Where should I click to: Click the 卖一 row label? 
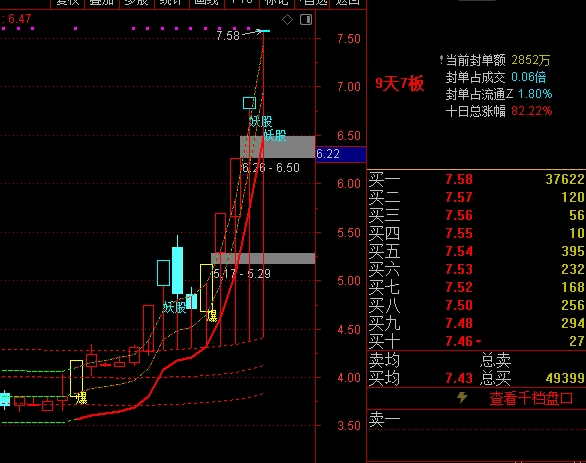point(384,420)
